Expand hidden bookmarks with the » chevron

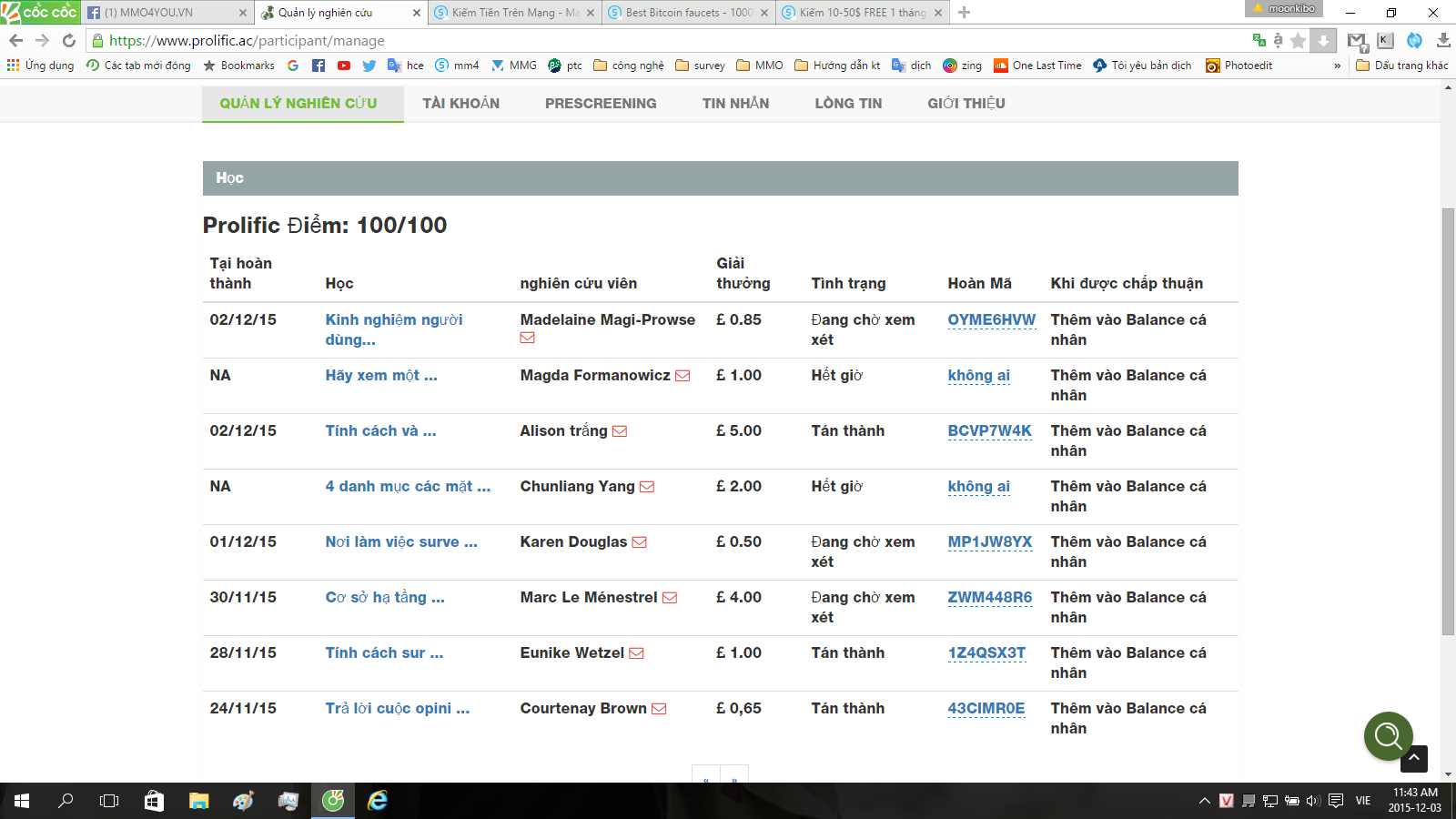click(1337, 66)
